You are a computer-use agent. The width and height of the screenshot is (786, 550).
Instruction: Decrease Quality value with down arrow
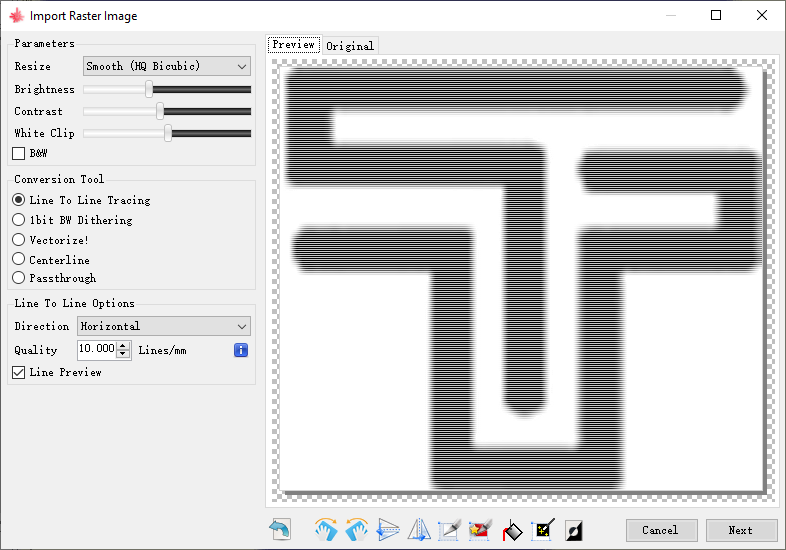pyautogui.click(x=123, y=354)
